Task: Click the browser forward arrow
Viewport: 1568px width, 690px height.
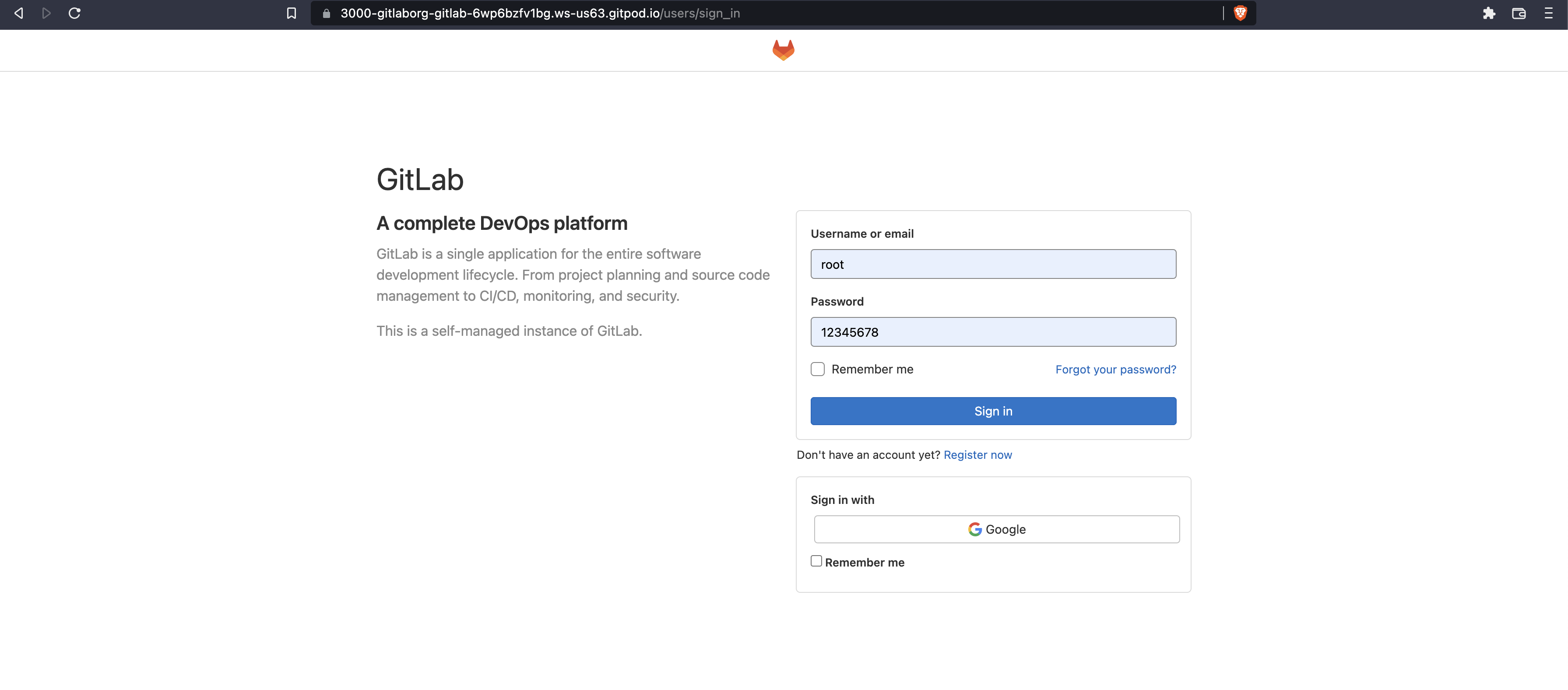Action: pos(46,14)
